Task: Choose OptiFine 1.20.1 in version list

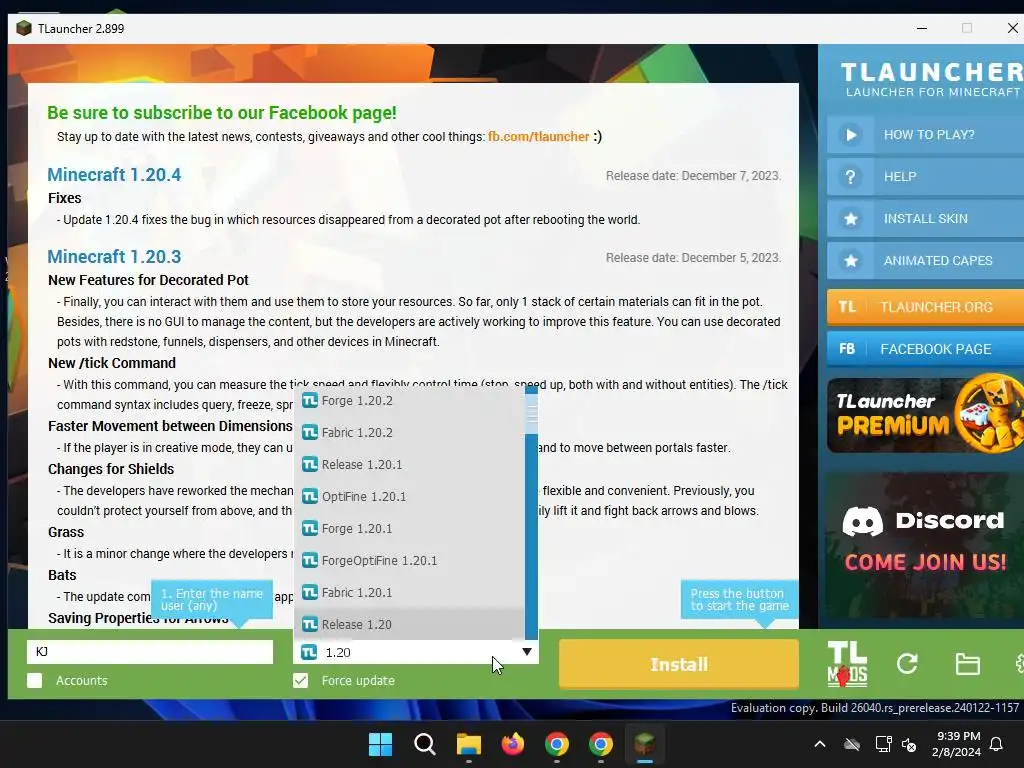Action: [409, 496]
